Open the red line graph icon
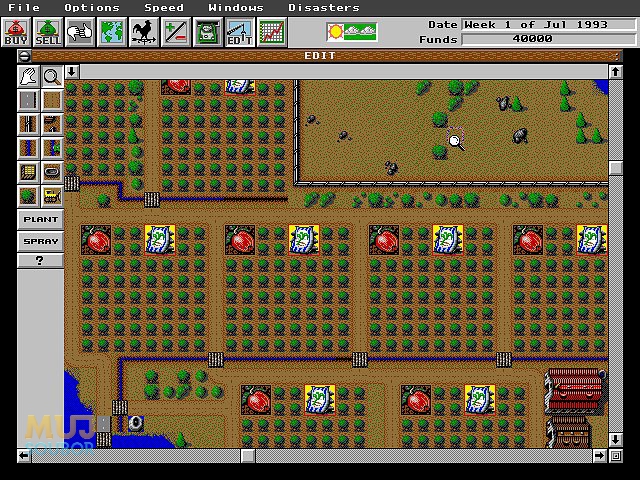 click(x=272, y=32)
